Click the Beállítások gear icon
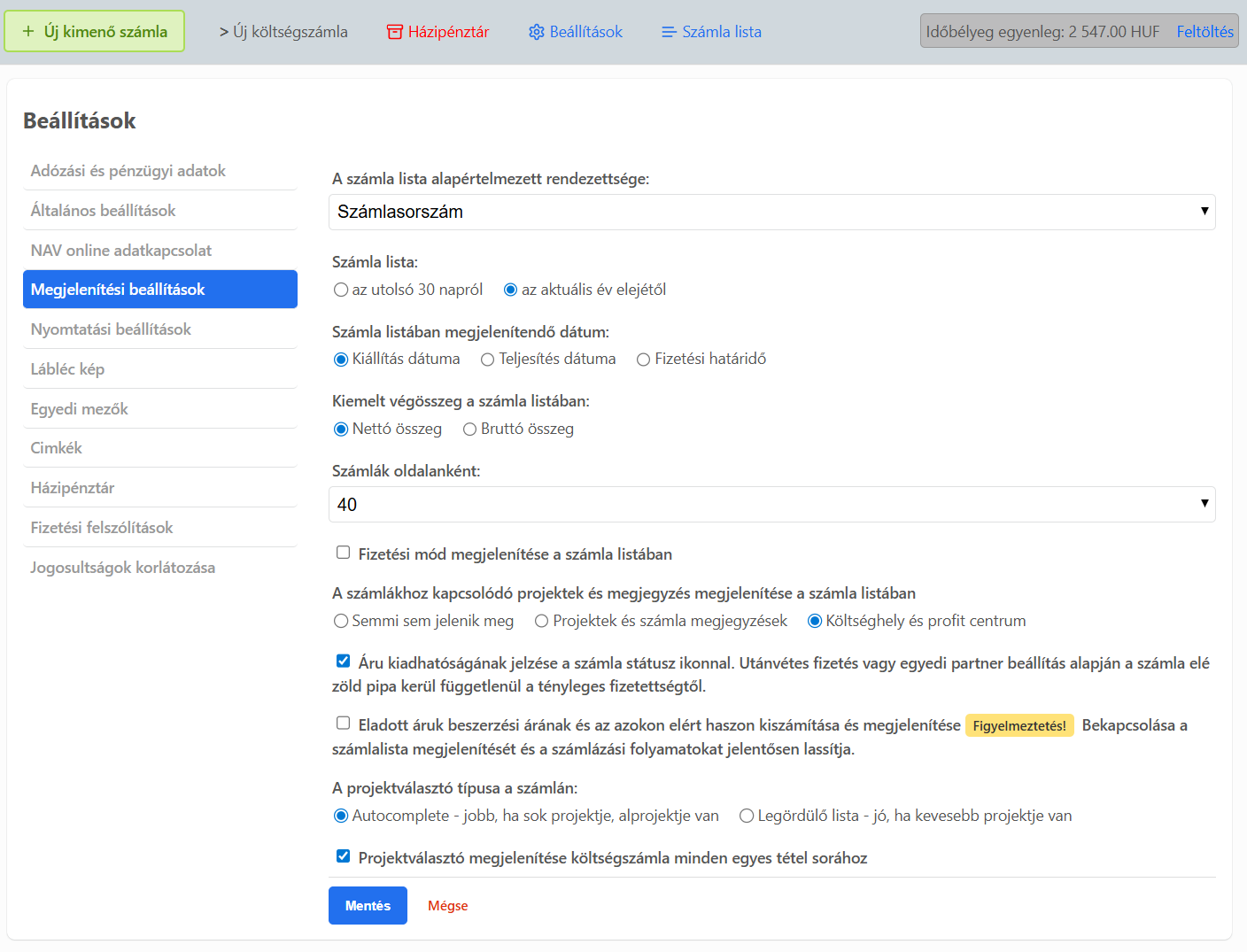This screenshot has width=1247, height=952. pyautogui.click(x=536, y=32)
